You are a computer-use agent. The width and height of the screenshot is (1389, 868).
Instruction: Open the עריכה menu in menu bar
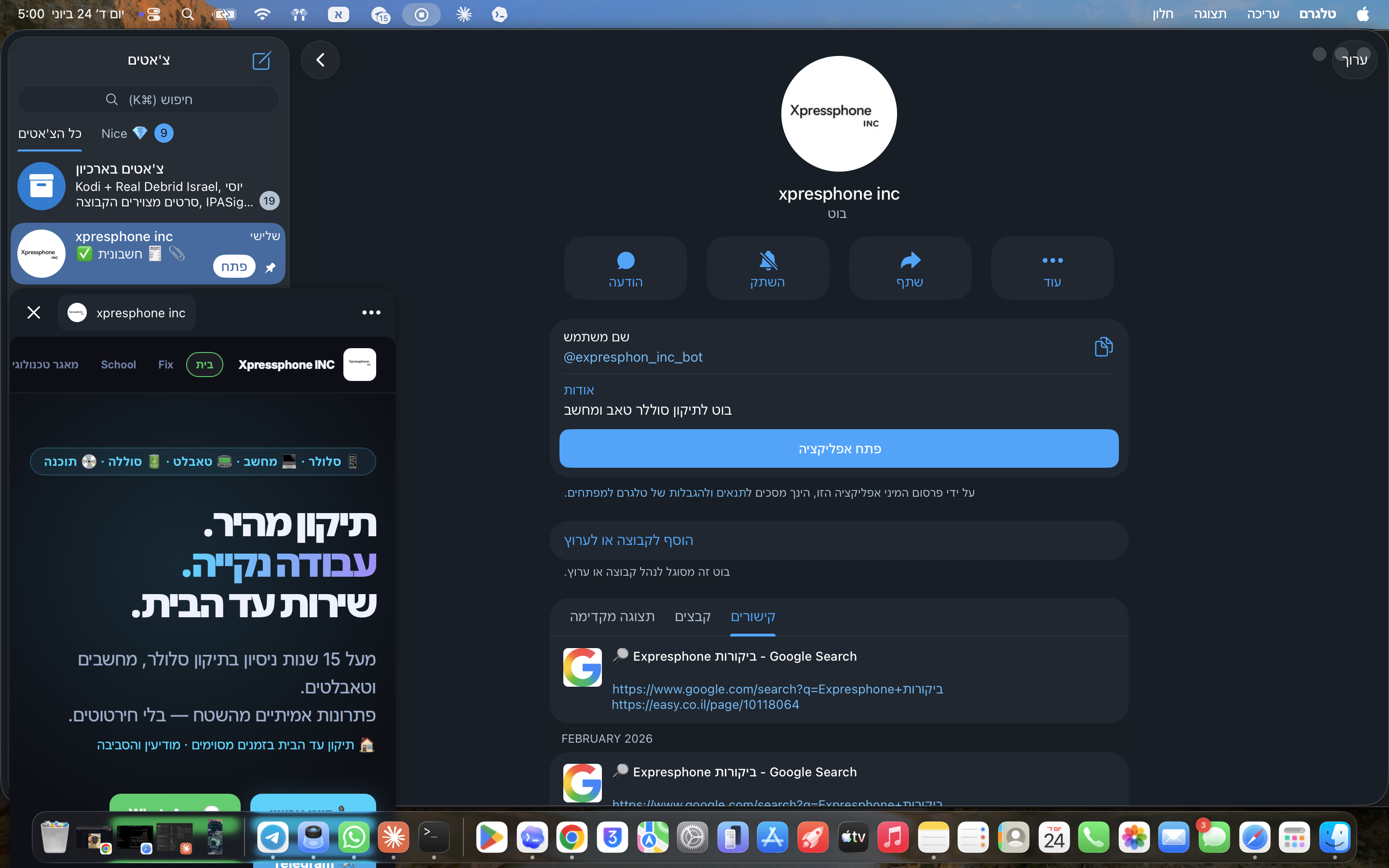click(1262, 14)
